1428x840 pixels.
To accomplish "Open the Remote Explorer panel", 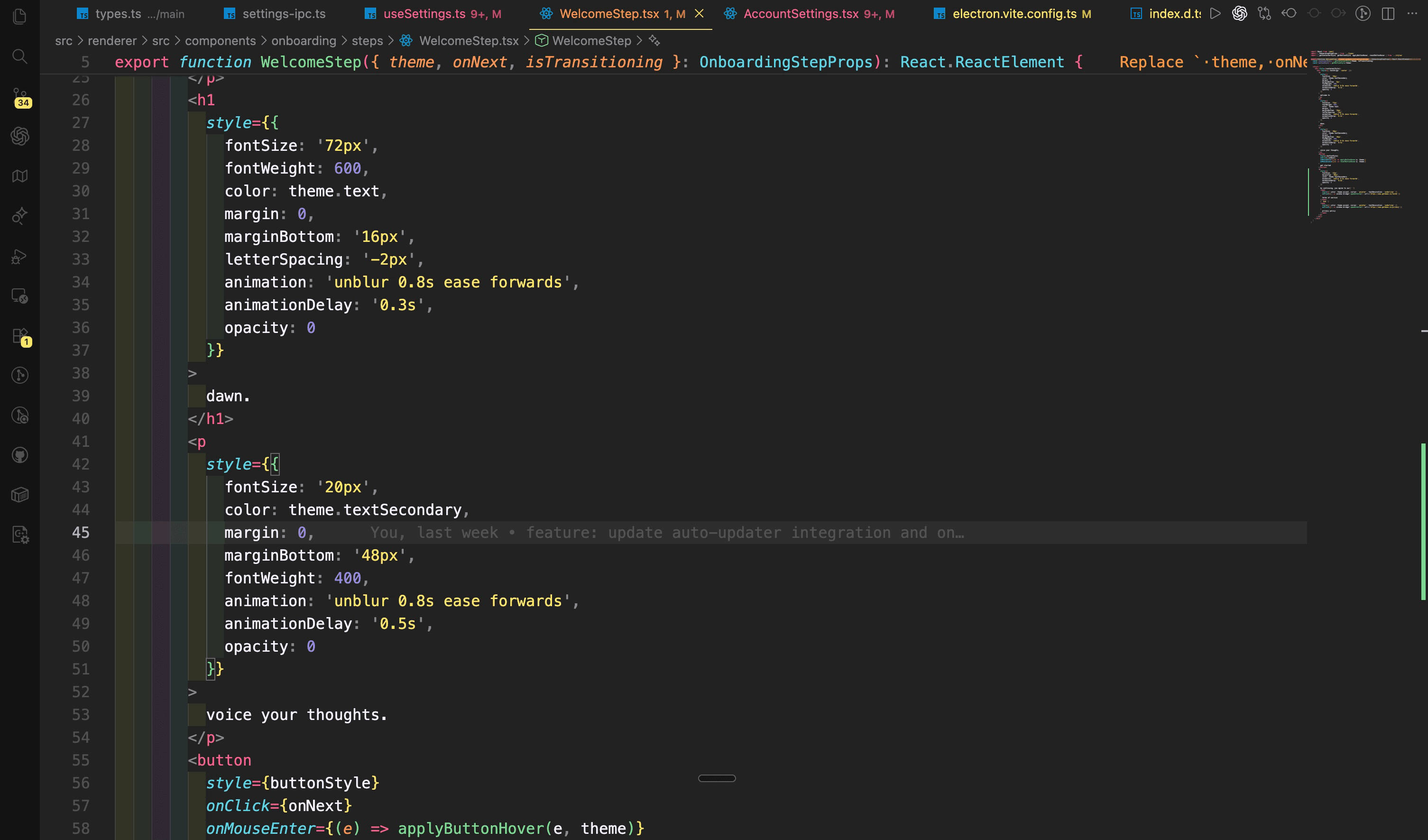I will (x=20, y=296).
